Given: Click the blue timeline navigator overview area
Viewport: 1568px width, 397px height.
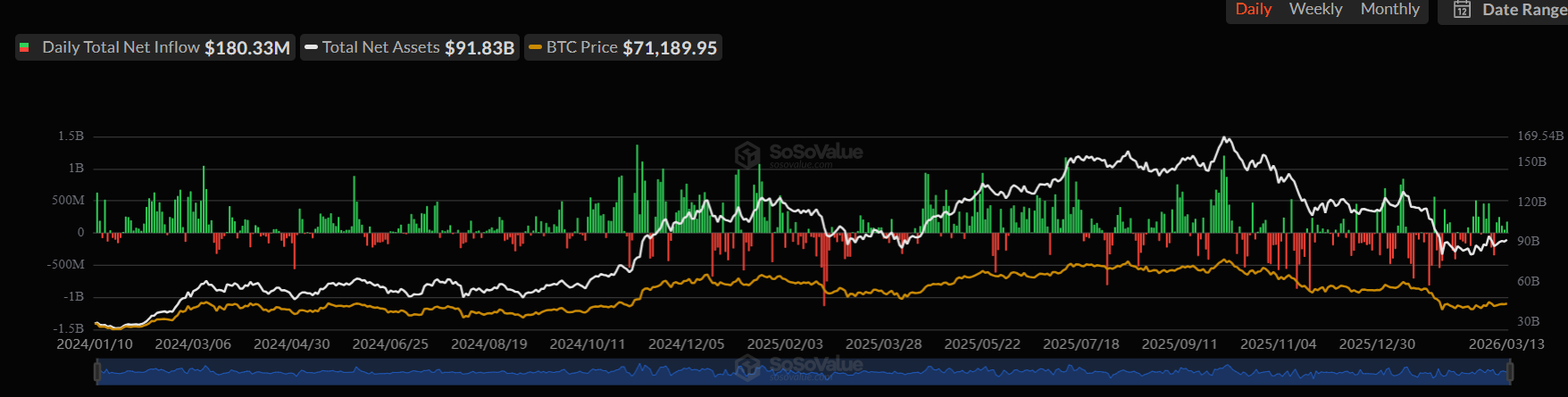Looking at the screenshot, I should (x=804, y=372).
